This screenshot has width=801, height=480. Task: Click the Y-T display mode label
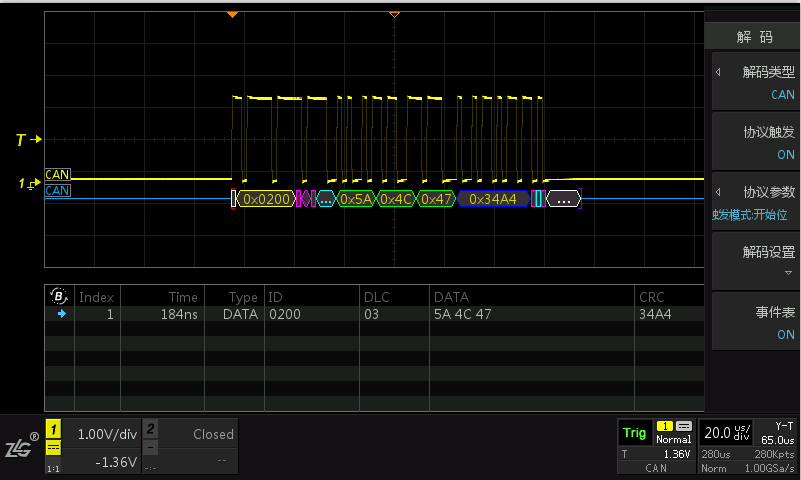click(x=784, y=426)
